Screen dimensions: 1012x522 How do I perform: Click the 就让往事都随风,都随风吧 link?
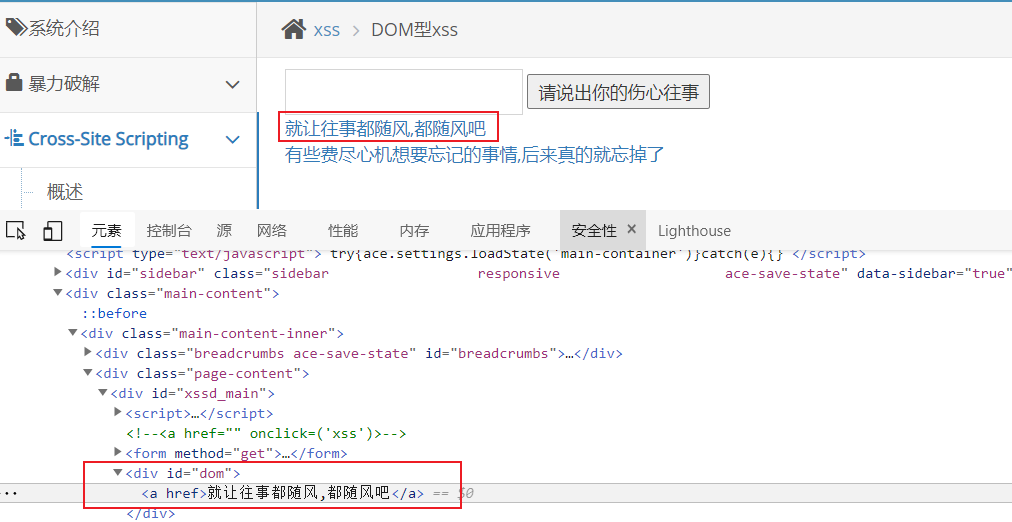tap(384, 128)
